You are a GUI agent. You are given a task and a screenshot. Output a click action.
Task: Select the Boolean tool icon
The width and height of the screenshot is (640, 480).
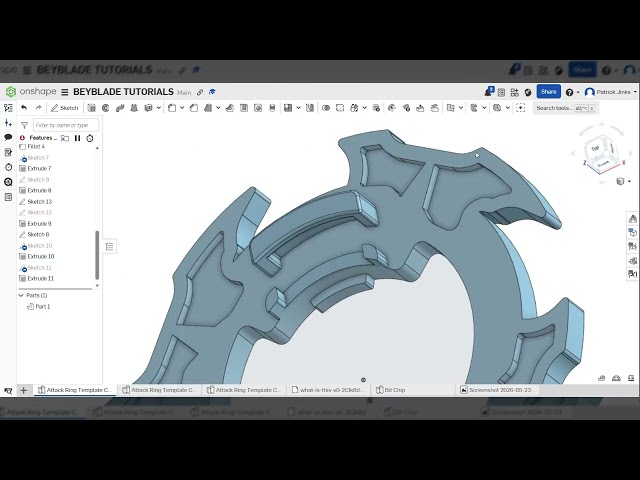[326, 108]
